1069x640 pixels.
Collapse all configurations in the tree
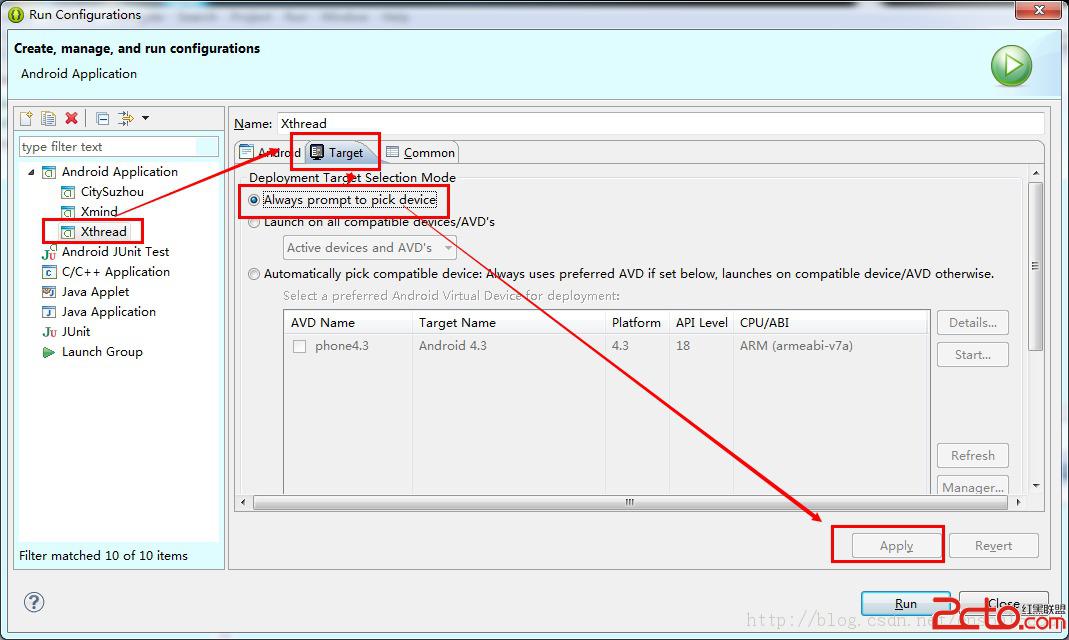[x=102, y=119]
